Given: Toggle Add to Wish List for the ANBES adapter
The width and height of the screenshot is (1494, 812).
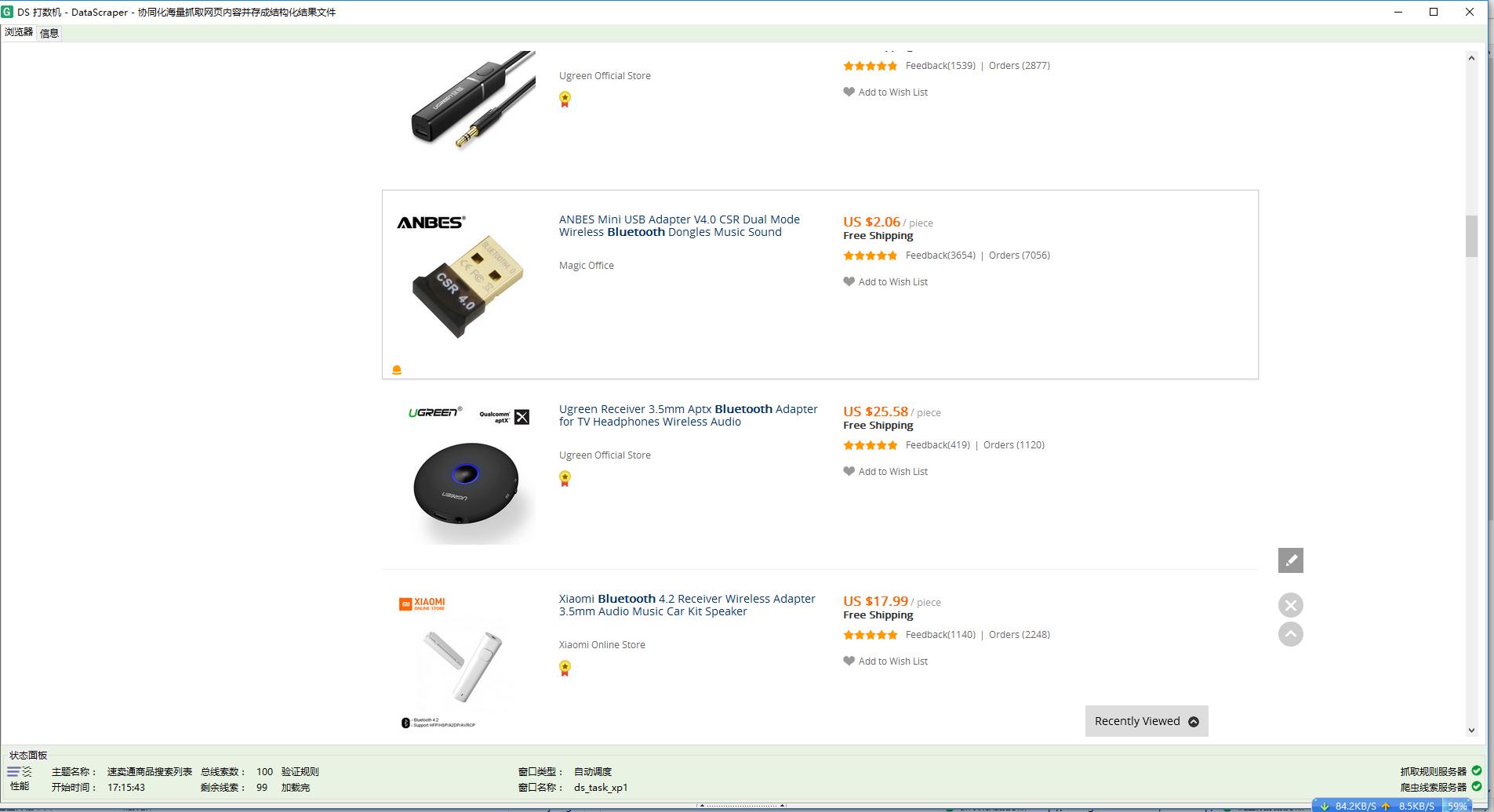Looking at the screenshot, I should (885, 281).
